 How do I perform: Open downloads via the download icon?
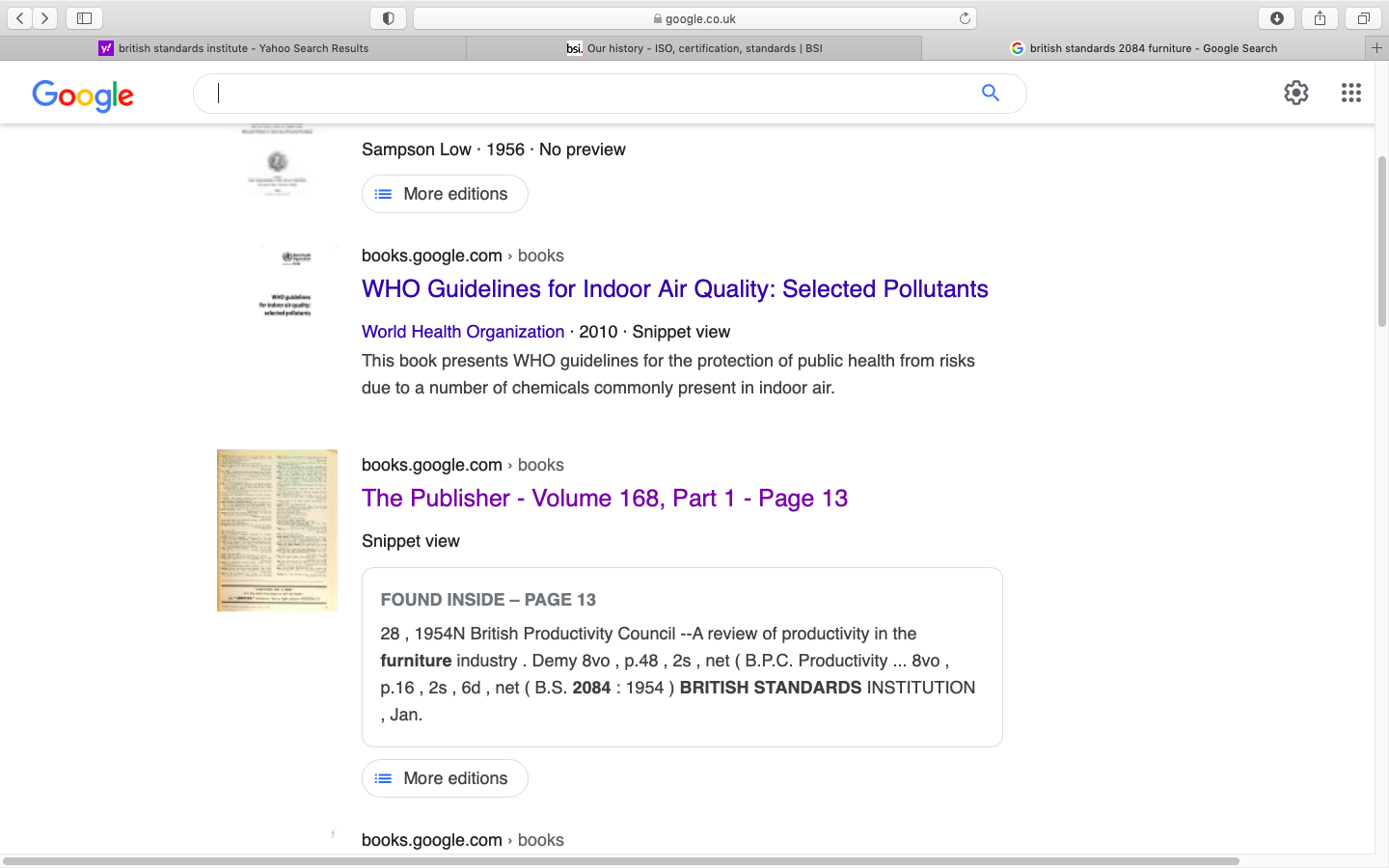(1275, 17)
